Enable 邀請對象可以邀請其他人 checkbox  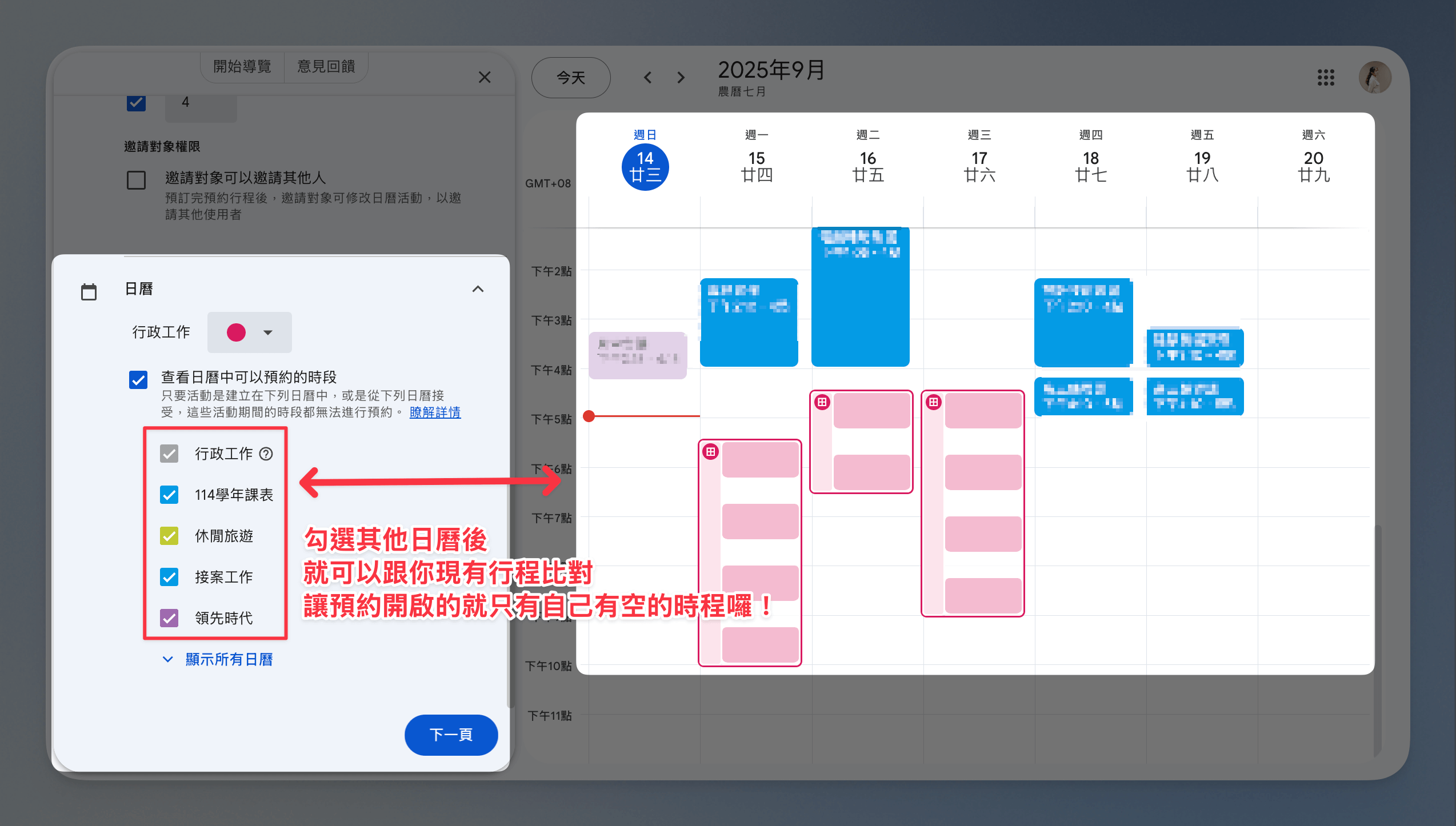pyautogui.click(x=136, y=180)
